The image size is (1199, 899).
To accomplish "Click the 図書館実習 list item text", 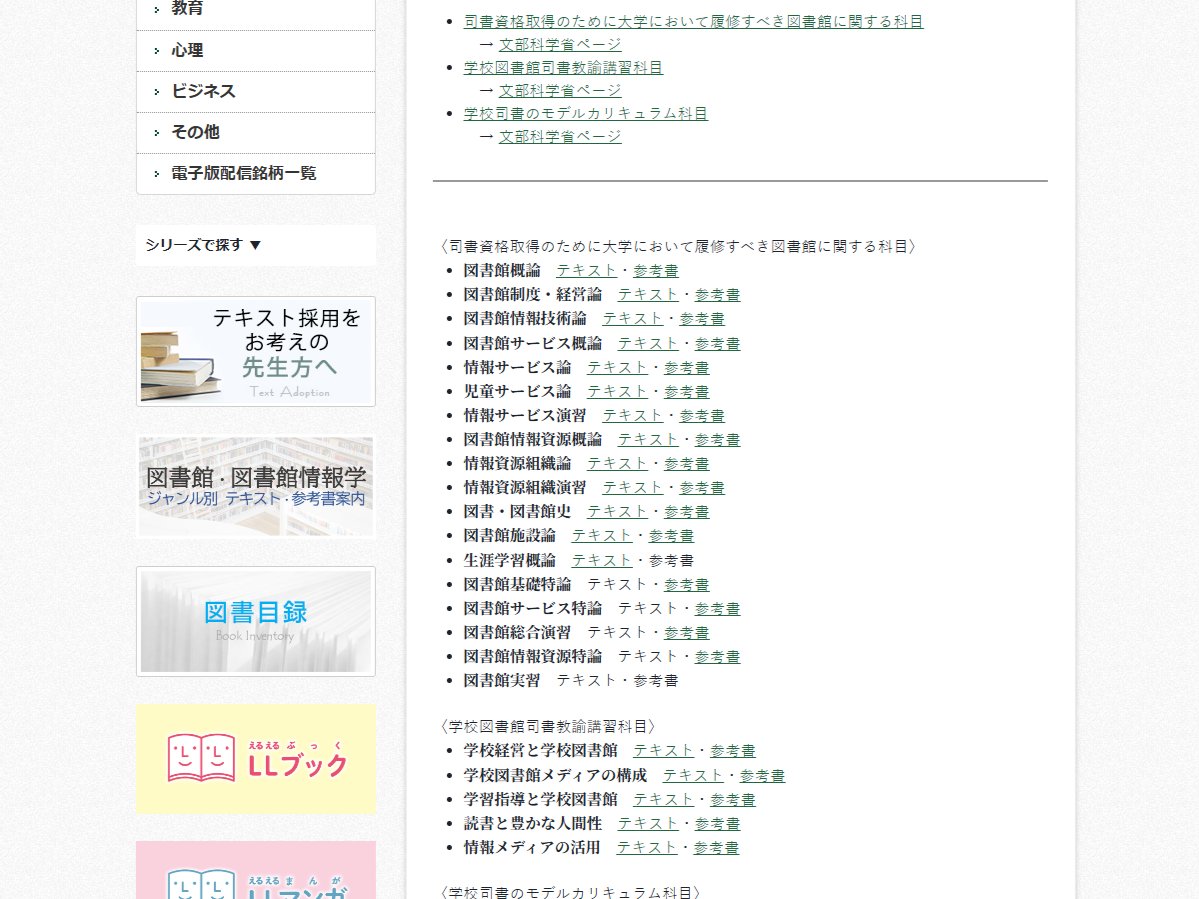I will (x=502, y=680).
